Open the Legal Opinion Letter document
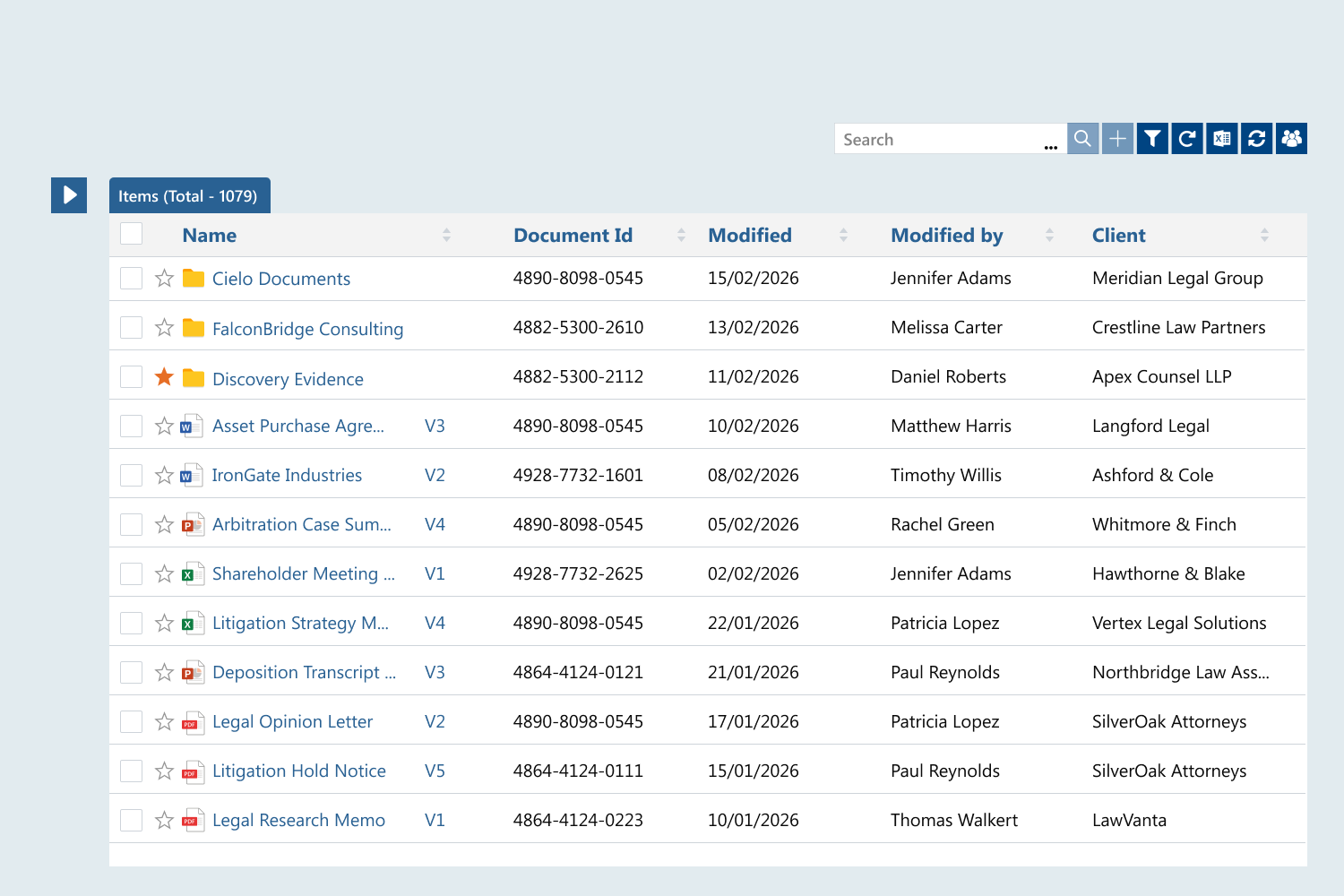 [292, 721]
